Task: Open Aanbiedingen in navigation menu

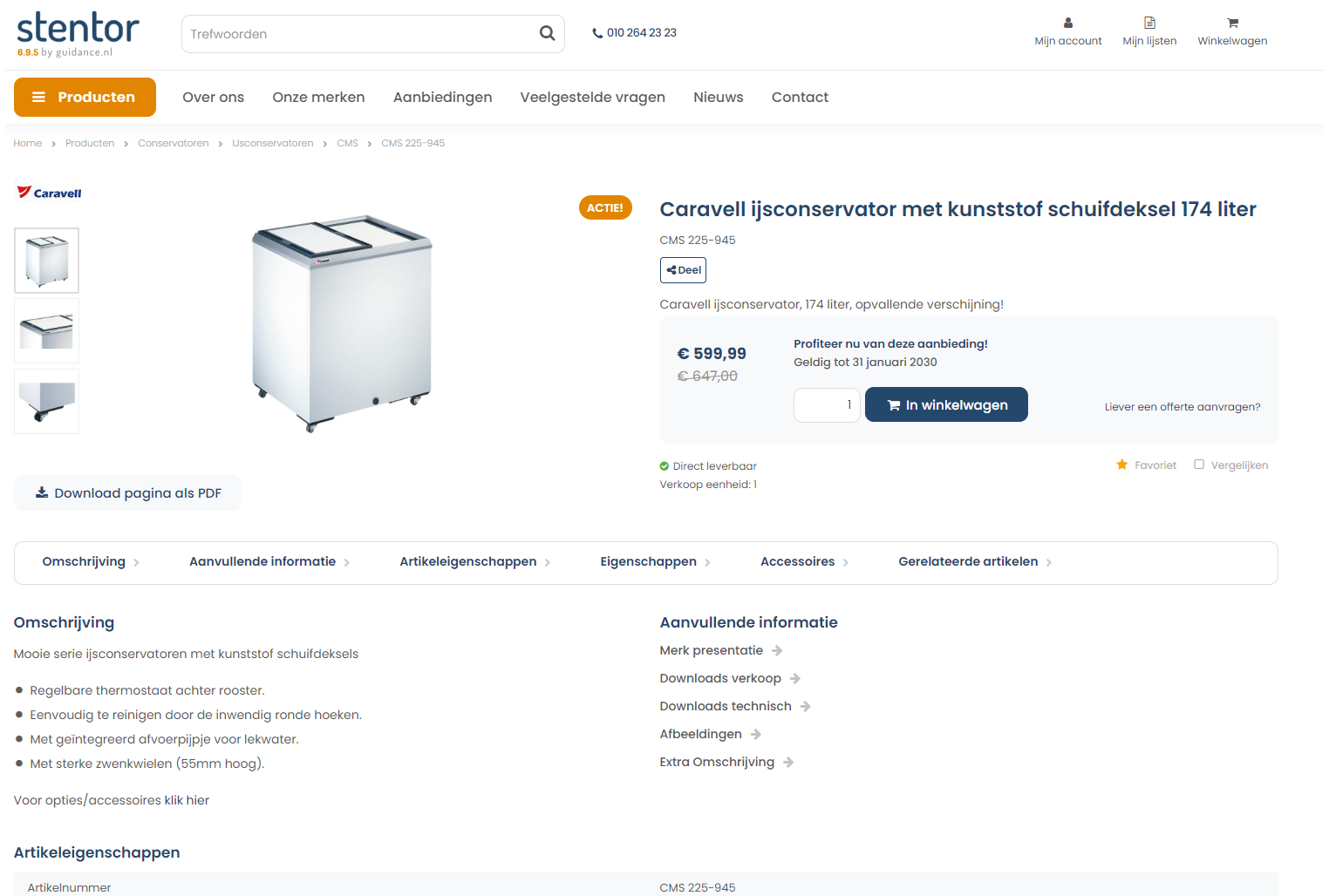Action: [442, 97]
